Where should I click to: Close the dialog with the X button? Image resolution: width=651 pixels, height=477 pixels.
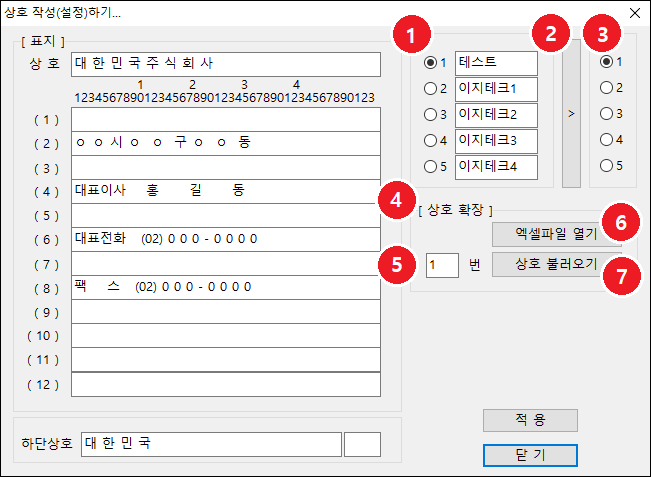(x=634, y=13)
